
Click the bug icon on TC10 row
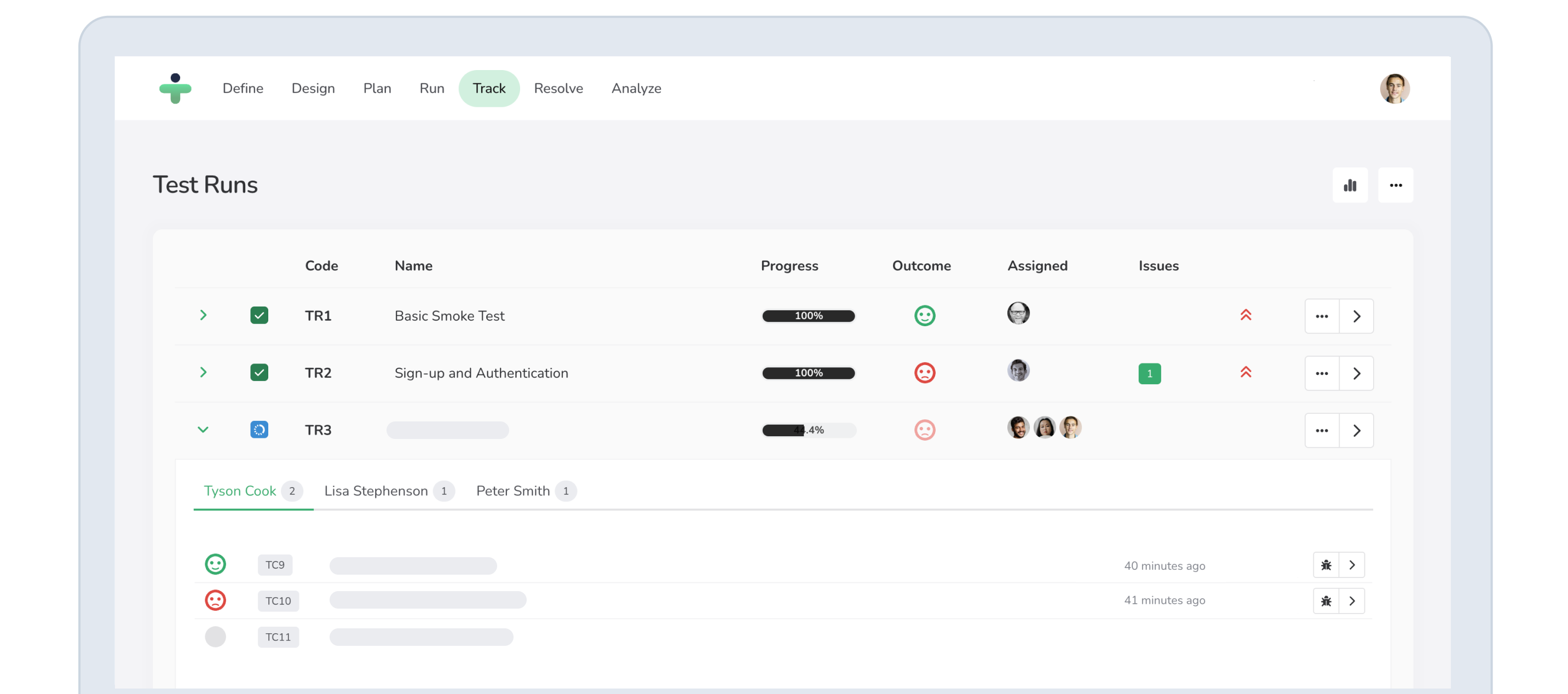pos(1326,600)
